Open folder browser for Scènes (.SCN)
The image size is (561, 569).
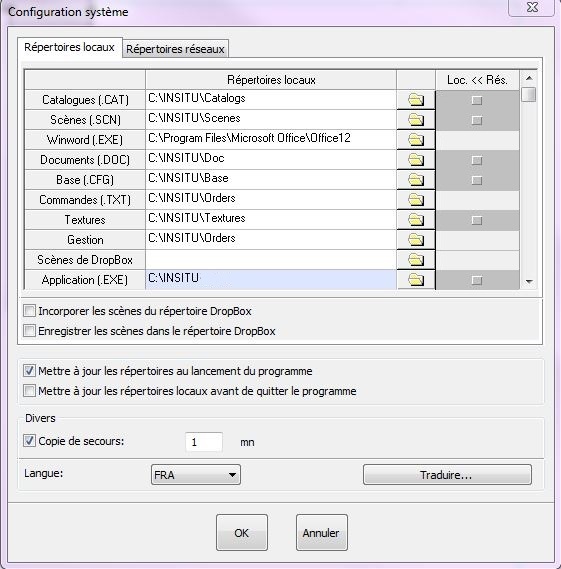click(416, 119)
